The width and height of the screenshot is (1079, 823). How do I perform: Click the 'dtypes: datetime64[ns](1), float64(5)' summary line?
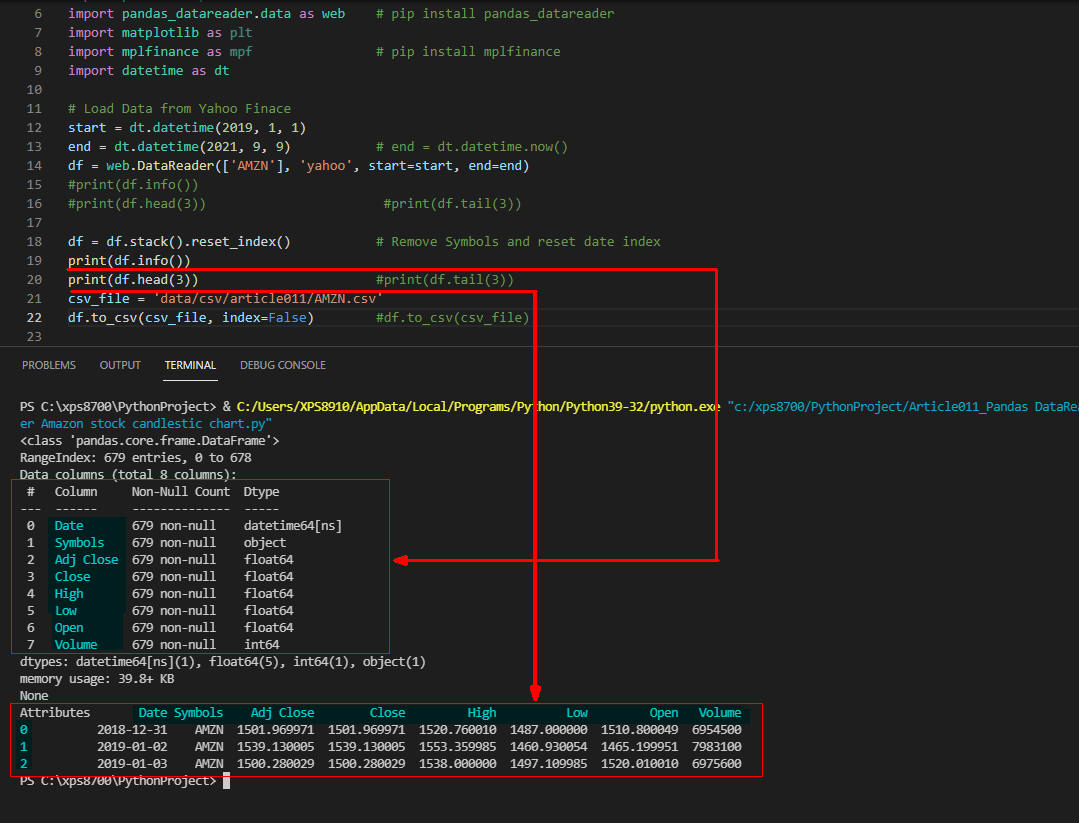pyautogui.click(x=222, y=661)
